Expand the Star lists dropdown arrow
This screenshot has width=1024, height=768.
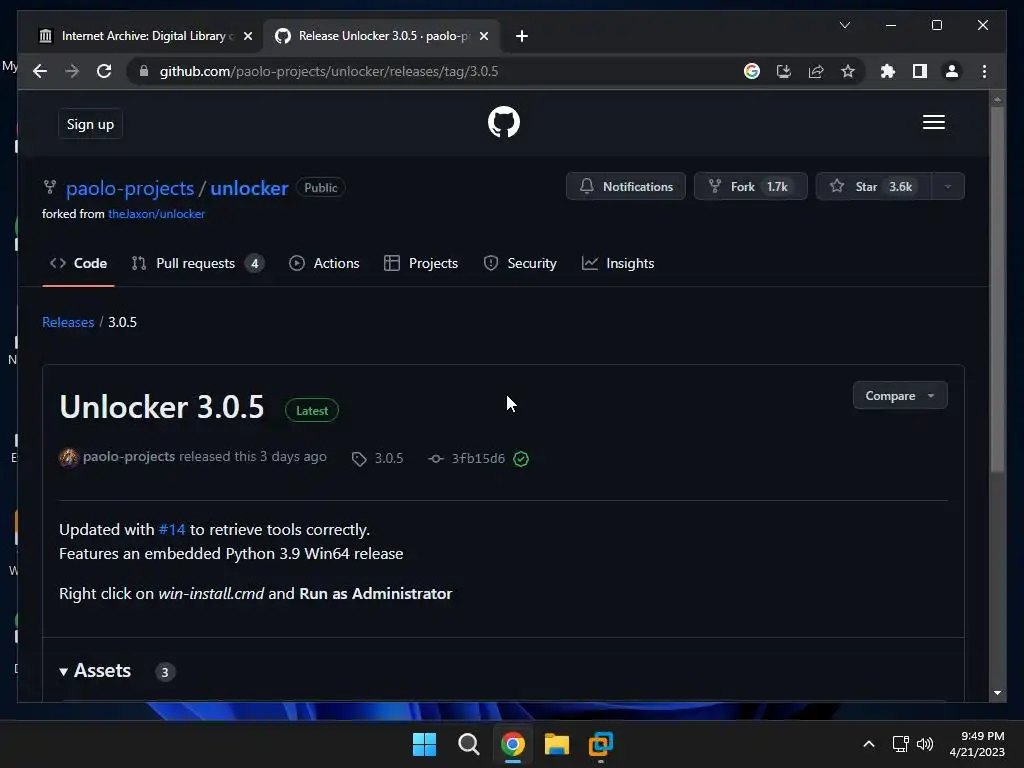click(x=948, y=186)
